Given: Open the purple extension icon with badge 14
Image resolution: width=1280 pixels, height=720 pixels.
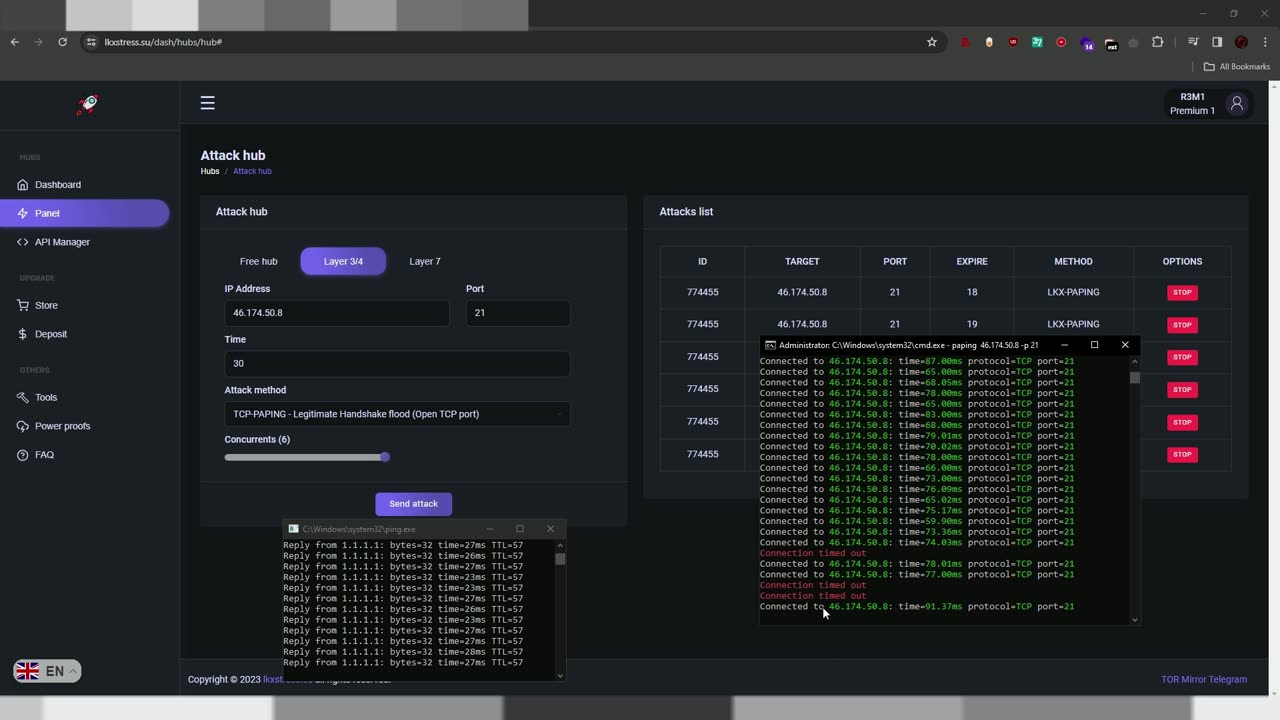Looking at the screenshot, I should tap(1086, 43).
